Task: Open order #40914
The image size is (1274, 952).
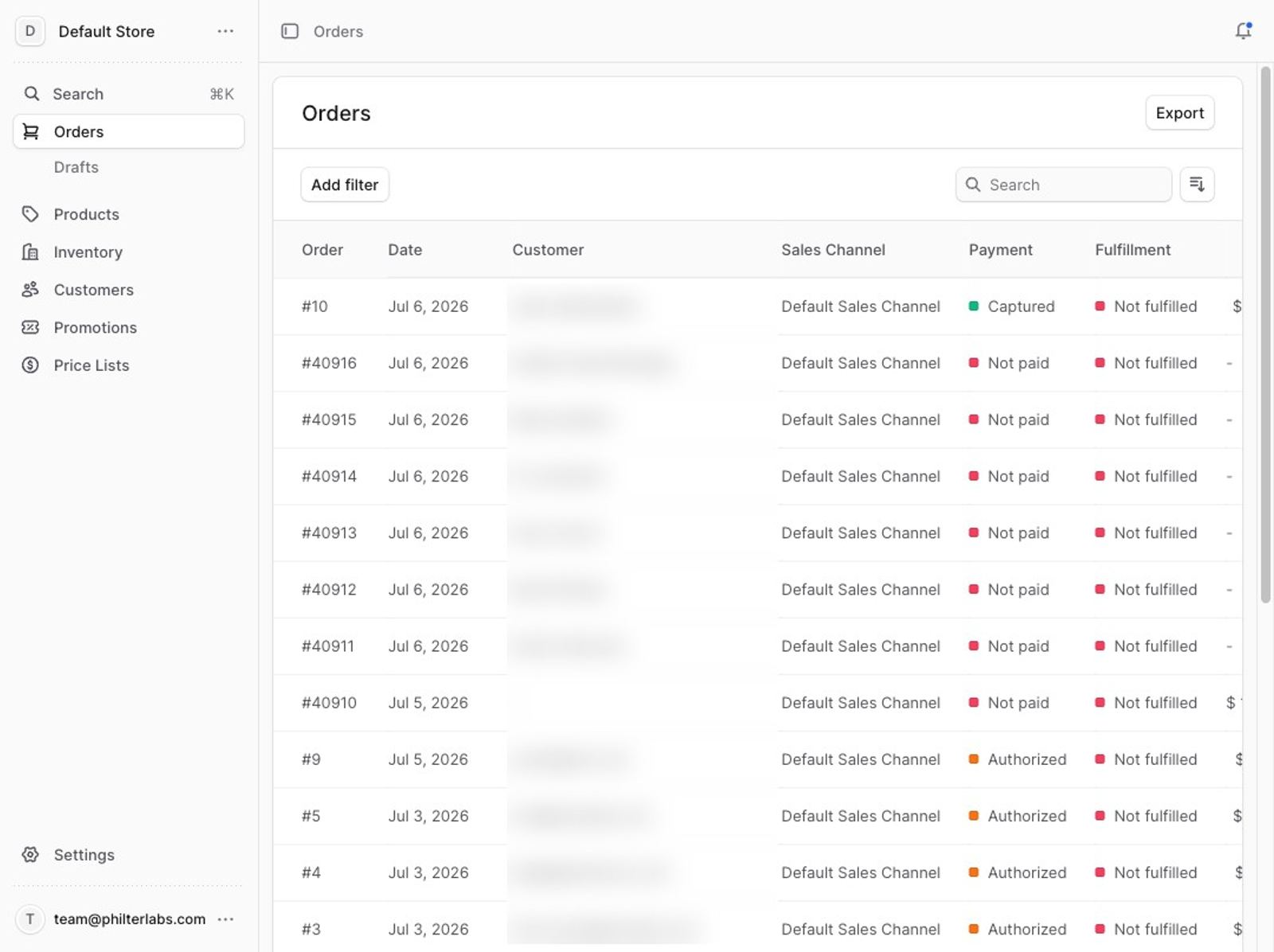Action: (x=757, y=476)
